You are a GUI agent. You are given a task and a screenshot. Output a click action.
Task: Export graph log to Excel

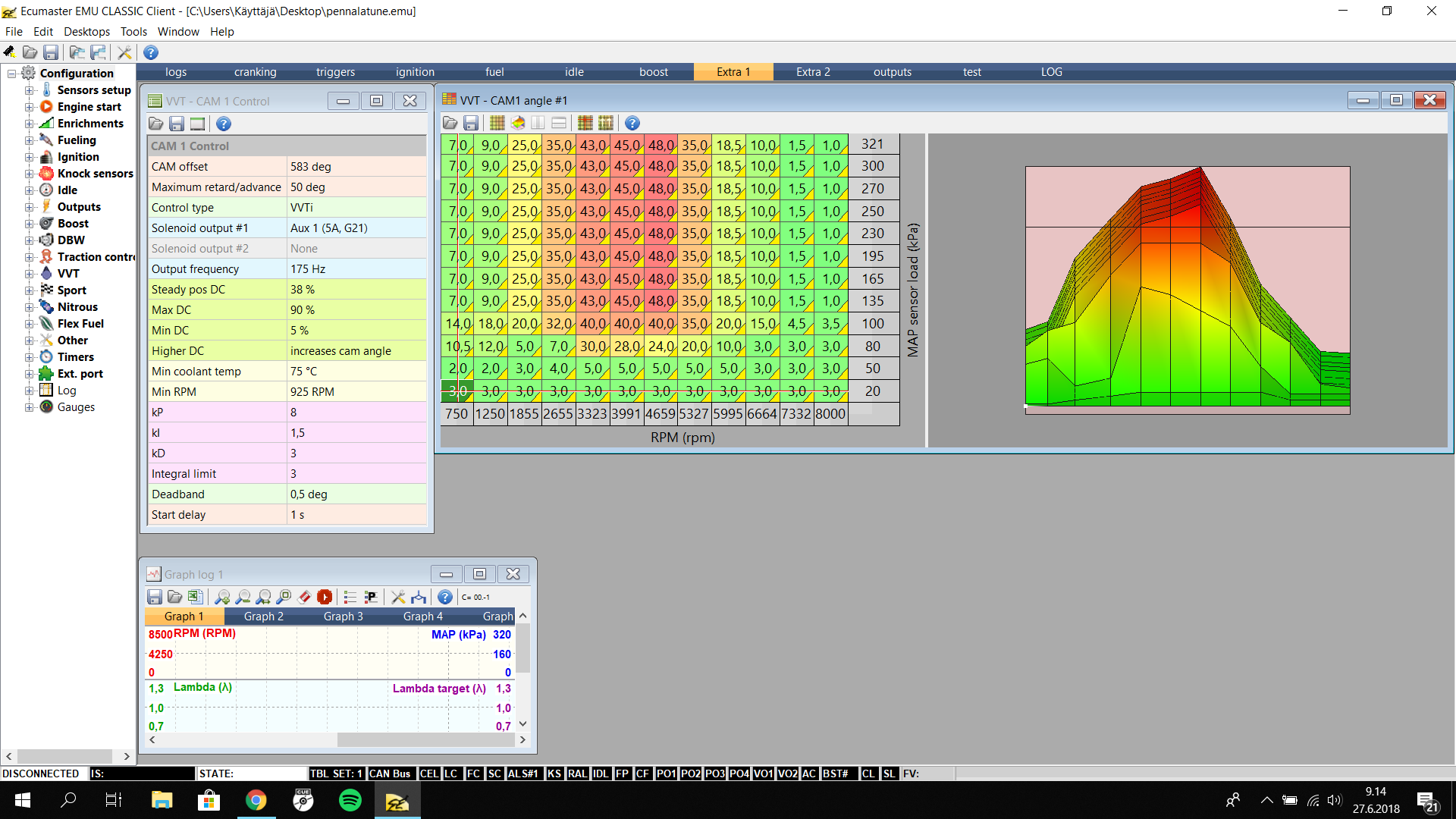195,597
